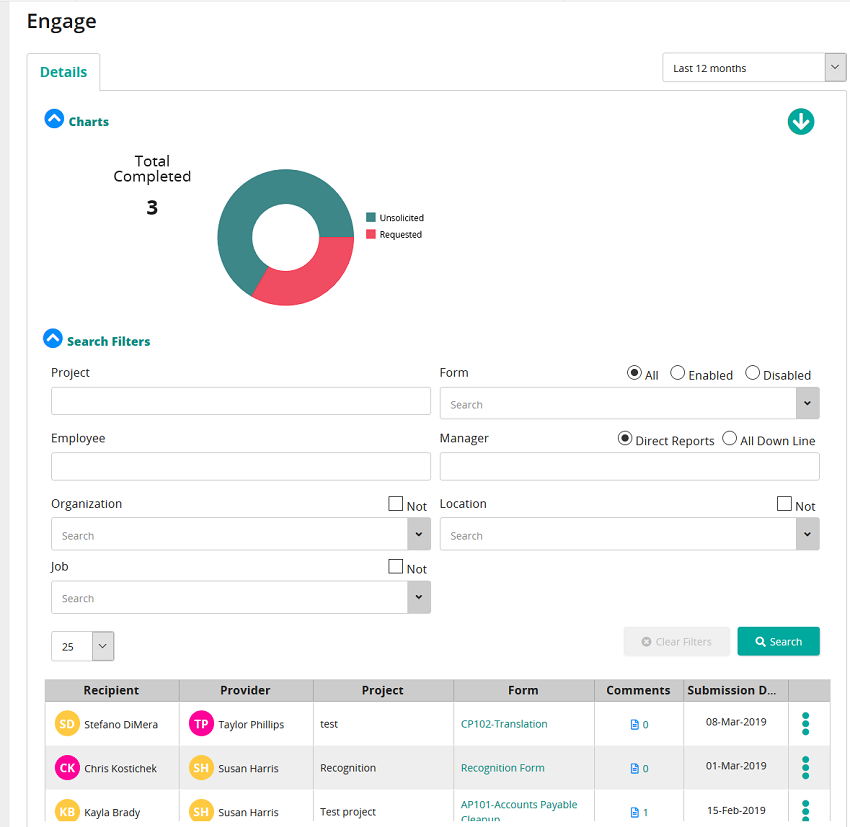Select All Down Line manager option
The width and height of the screenshot is (850, 827).
pos(730,438)
